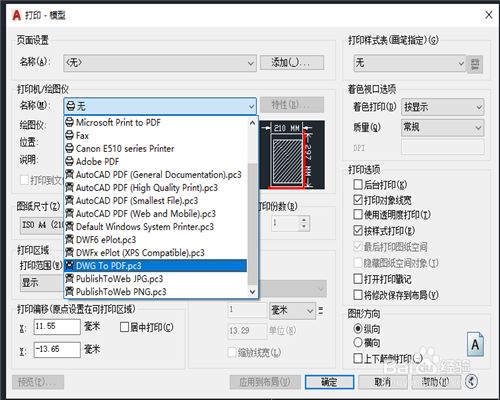This screenshot has width=500, height=400.
Task: Increase number of copies stepper
Action: (x=304, y=220)
